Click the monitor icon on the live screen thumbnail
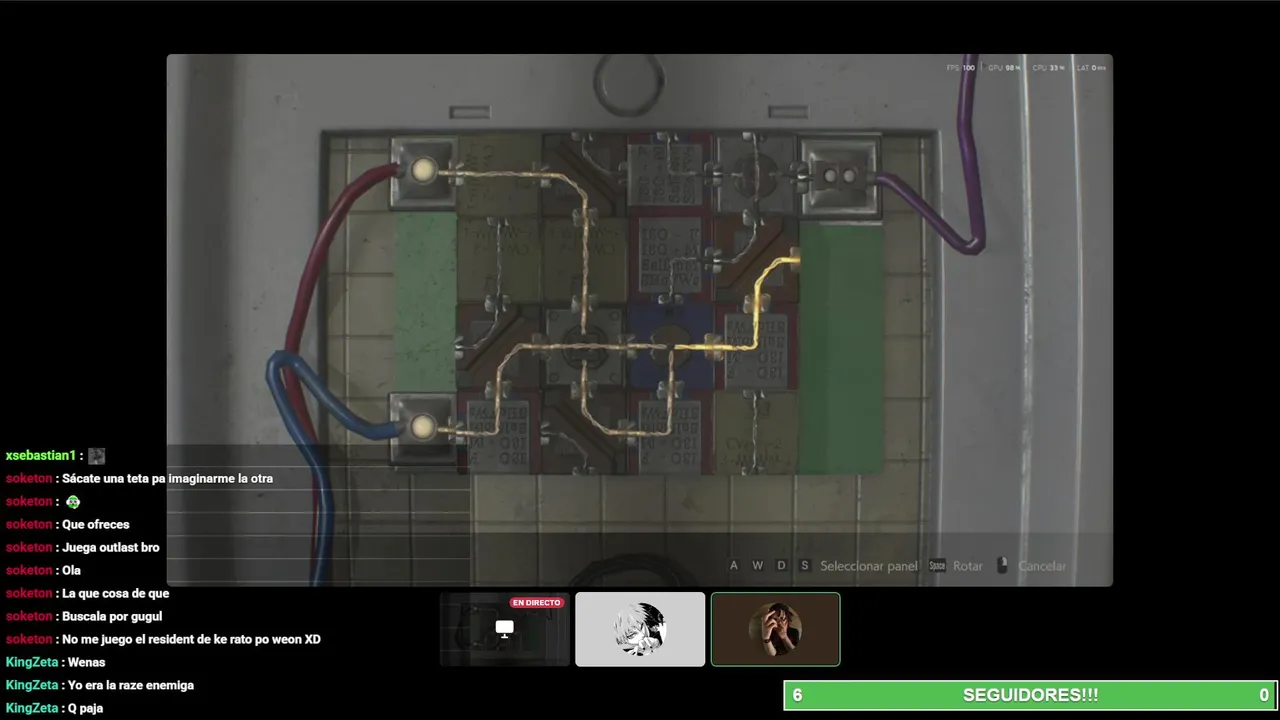 click(x=505, y=628)
